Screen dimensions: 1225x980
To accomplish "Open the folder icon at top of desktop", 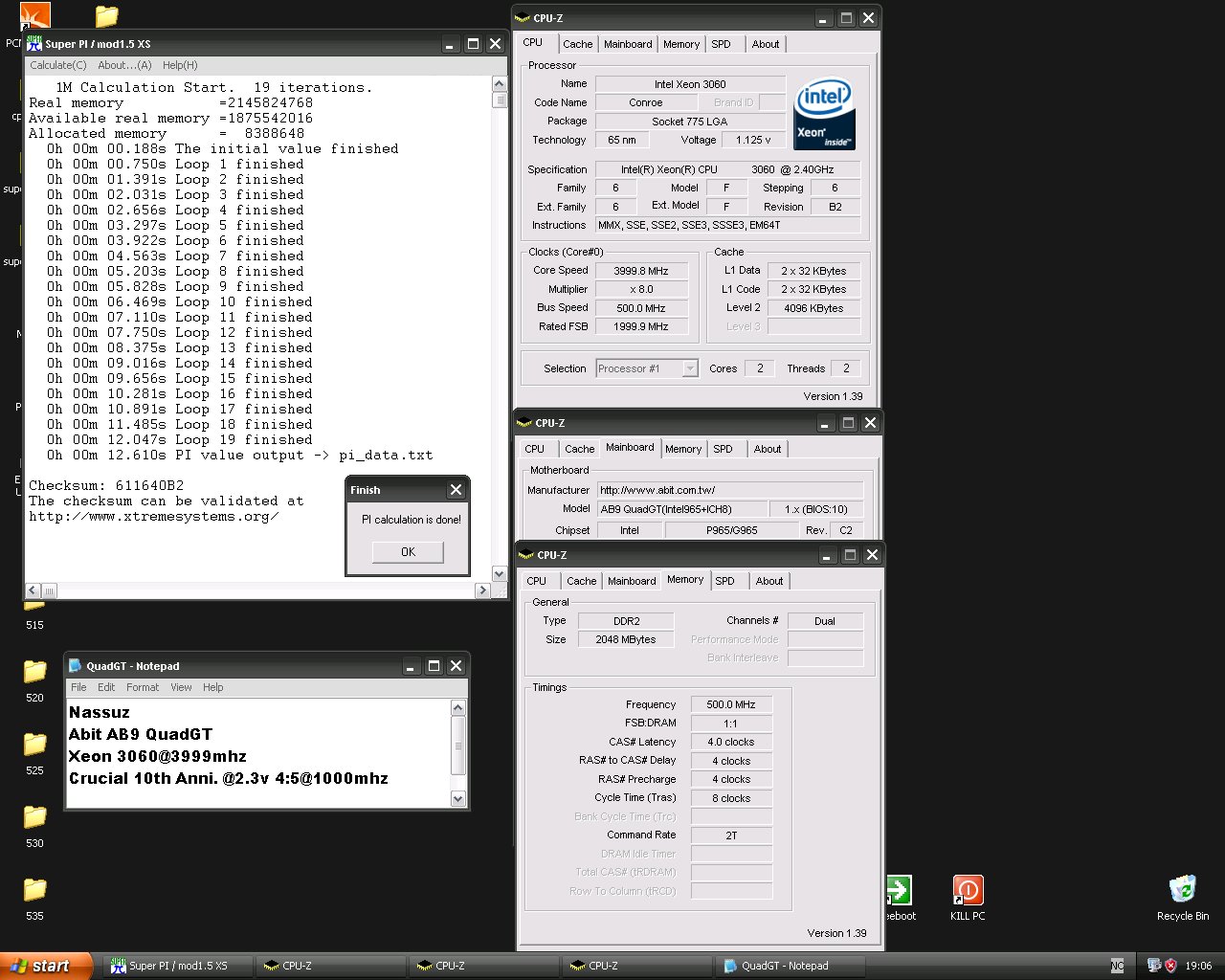I will tap(106, 16).
